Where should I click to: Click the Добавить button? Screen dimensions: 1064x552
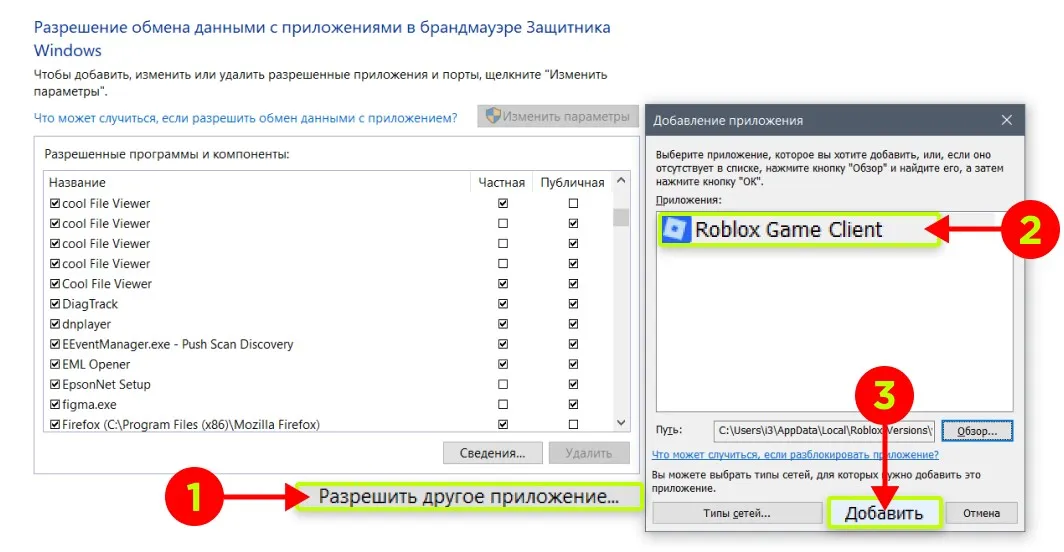[x=884, y=513]
